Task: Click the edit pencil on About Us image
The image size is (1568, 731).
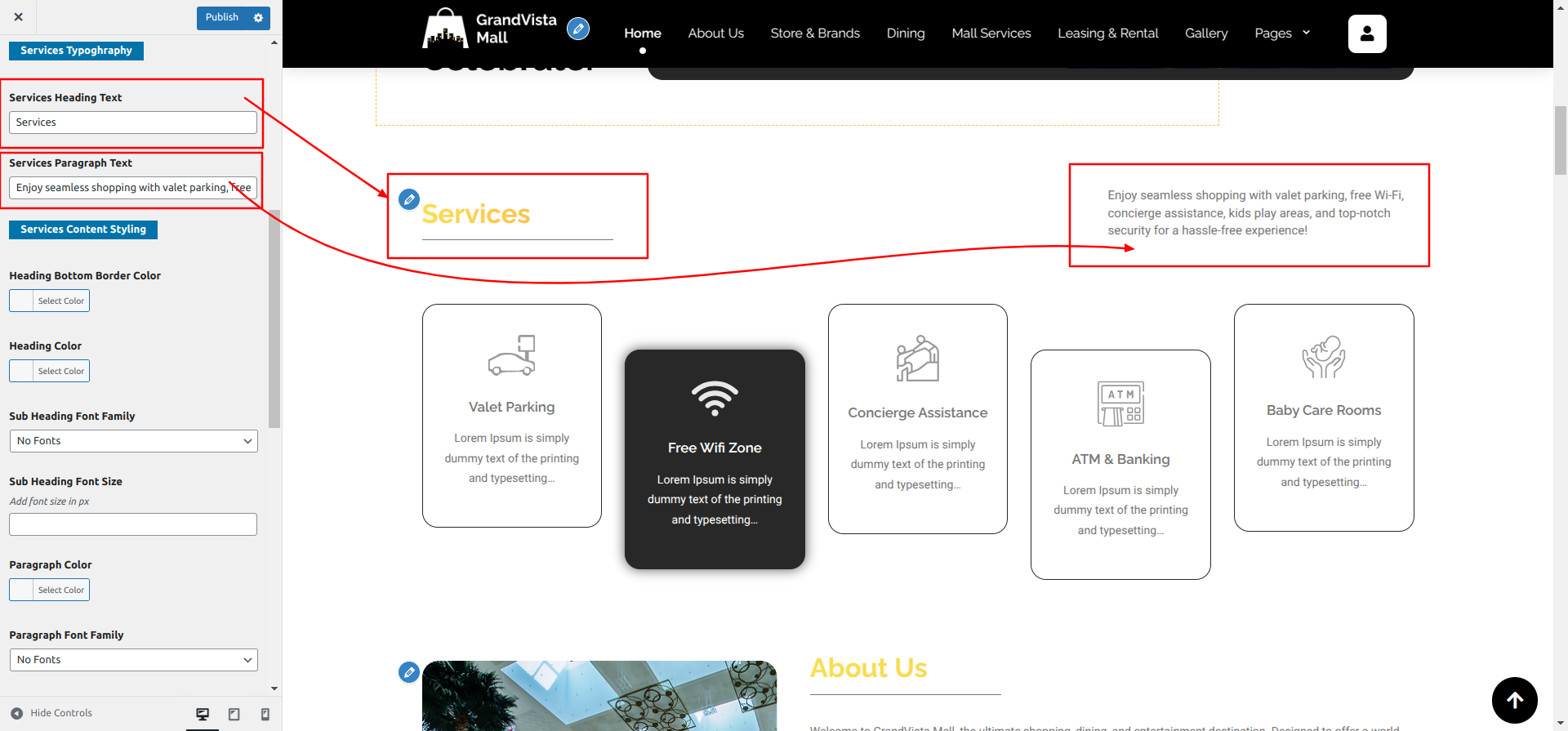Action: click(409, 672)
